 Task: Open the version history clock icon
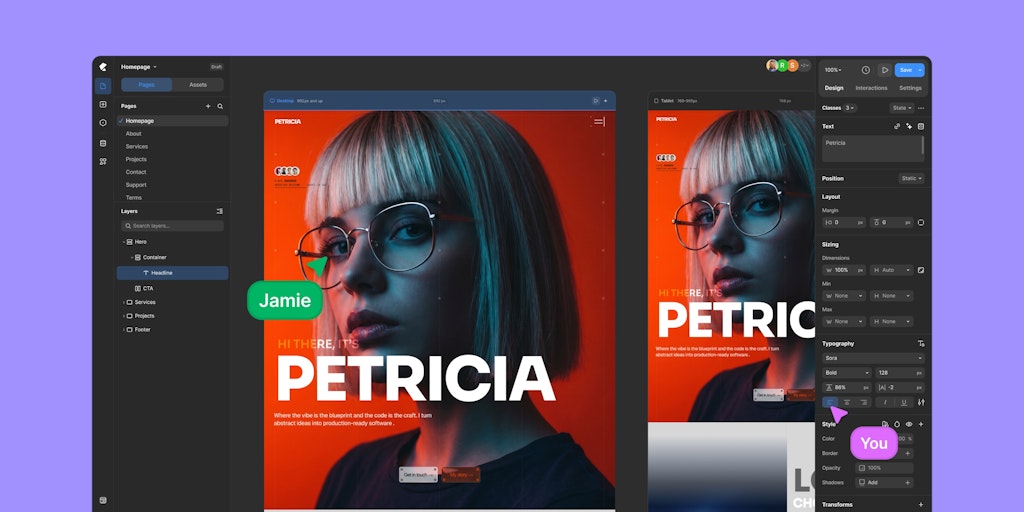(865, 70)
